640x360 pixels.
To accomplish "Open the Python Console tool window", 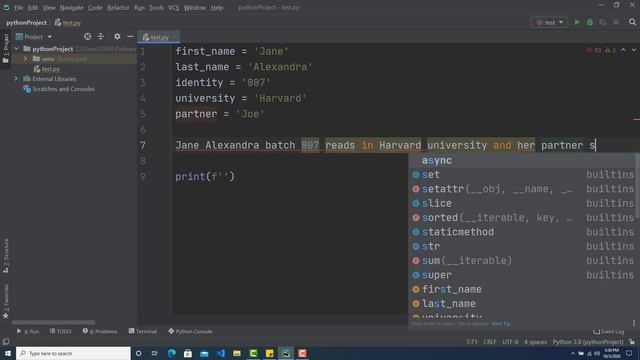I will (190, 331).
